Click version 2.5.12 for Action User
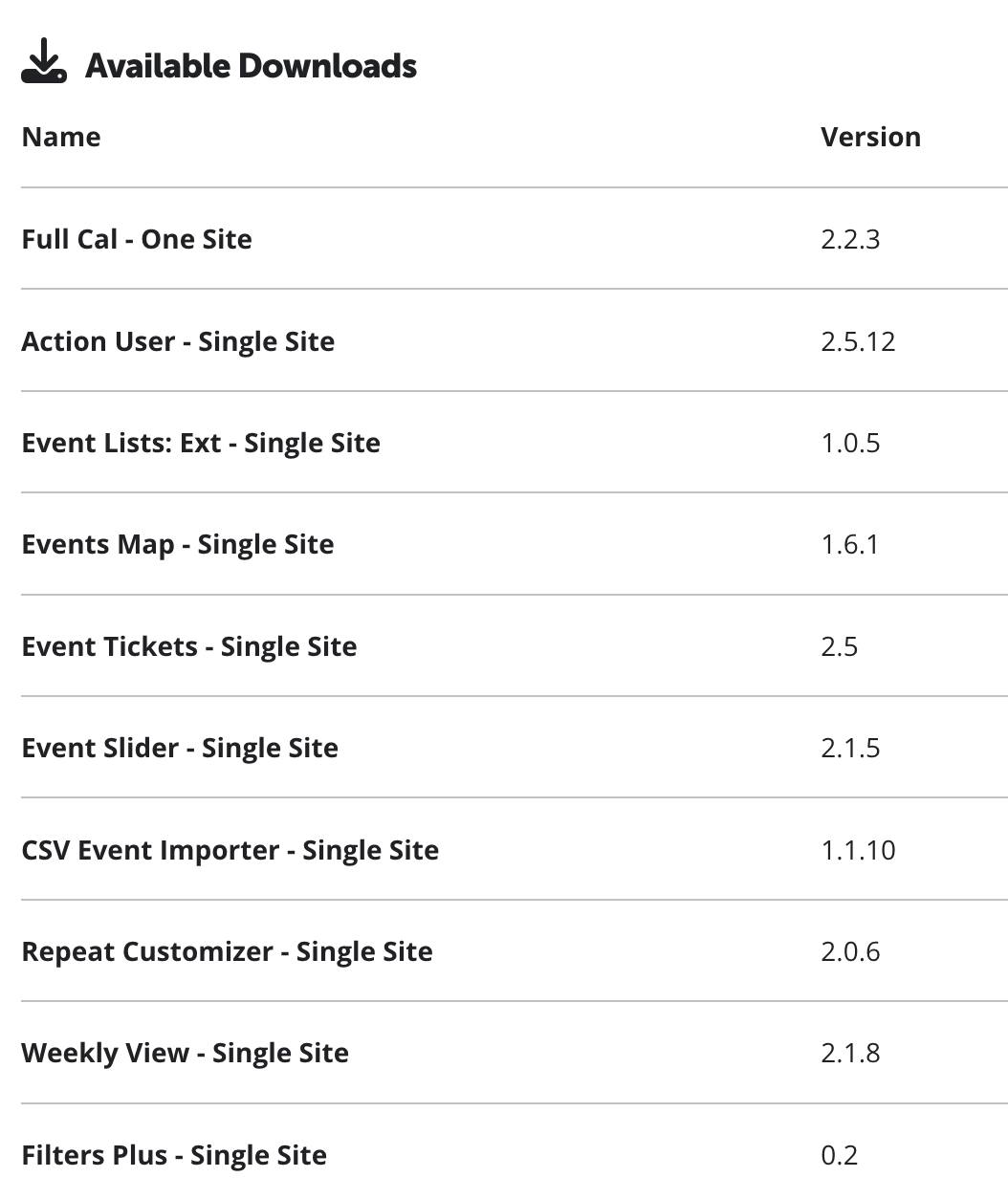This screenshot has width=1008, height=1199. pos(858,341)
